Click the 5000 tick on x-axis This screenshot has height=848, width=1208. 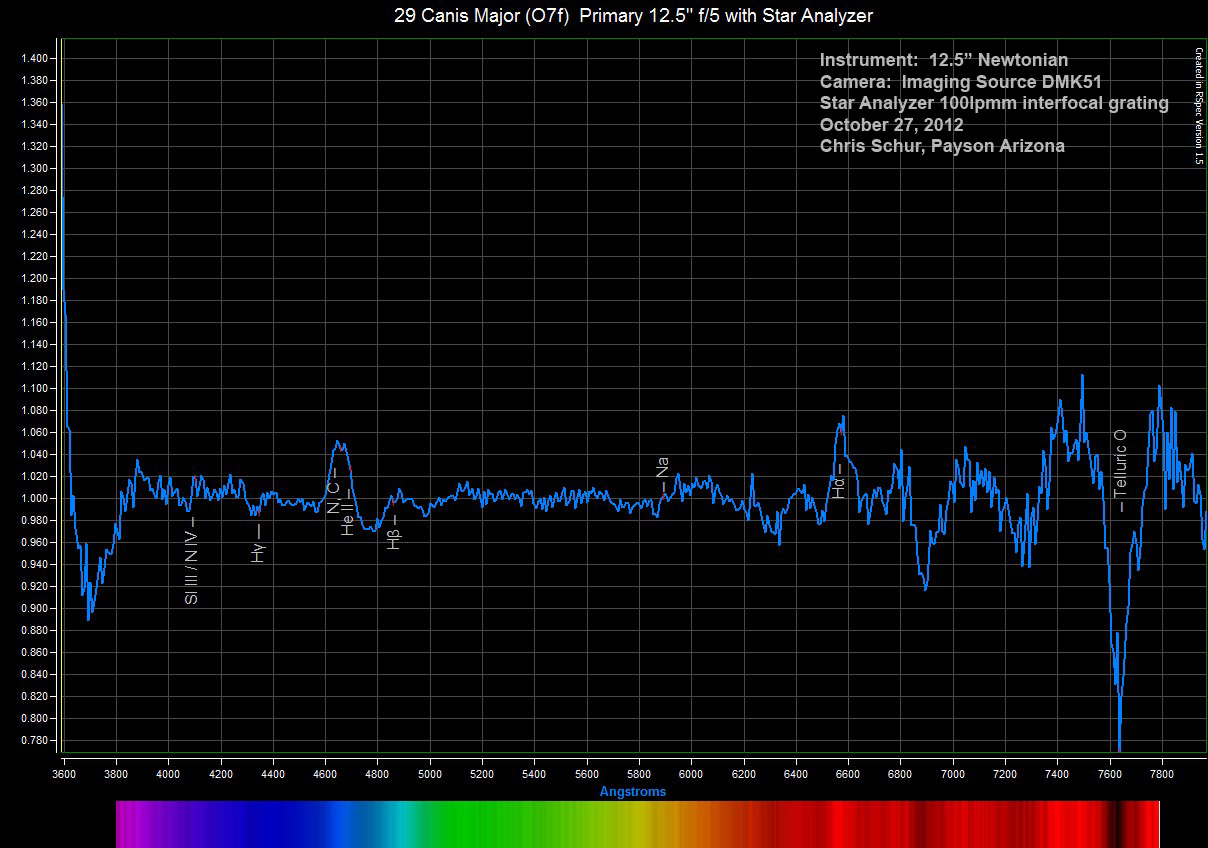click(430, 773)
